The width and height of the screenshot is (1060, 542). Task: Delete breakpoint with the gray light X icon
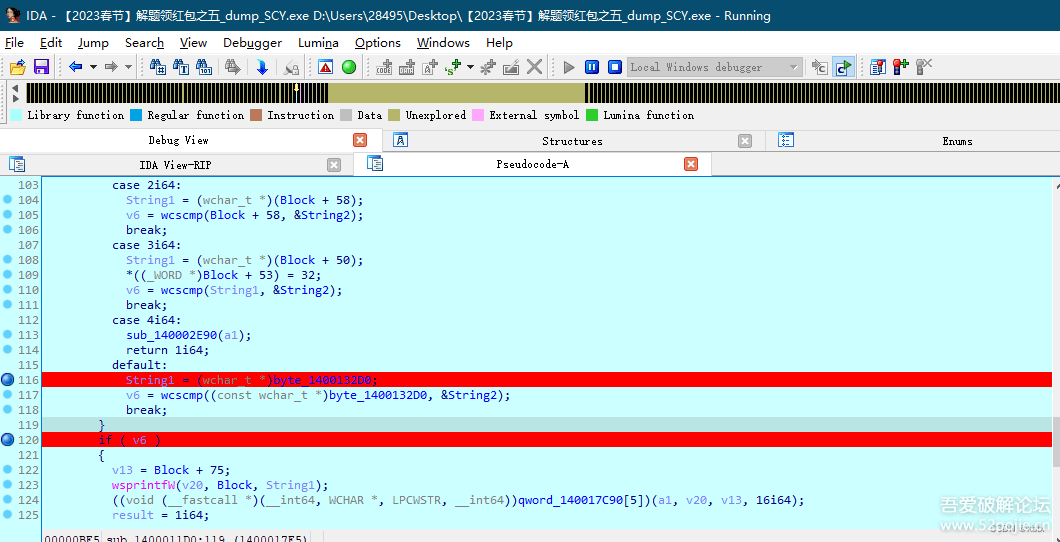click(x=924, y=67)
